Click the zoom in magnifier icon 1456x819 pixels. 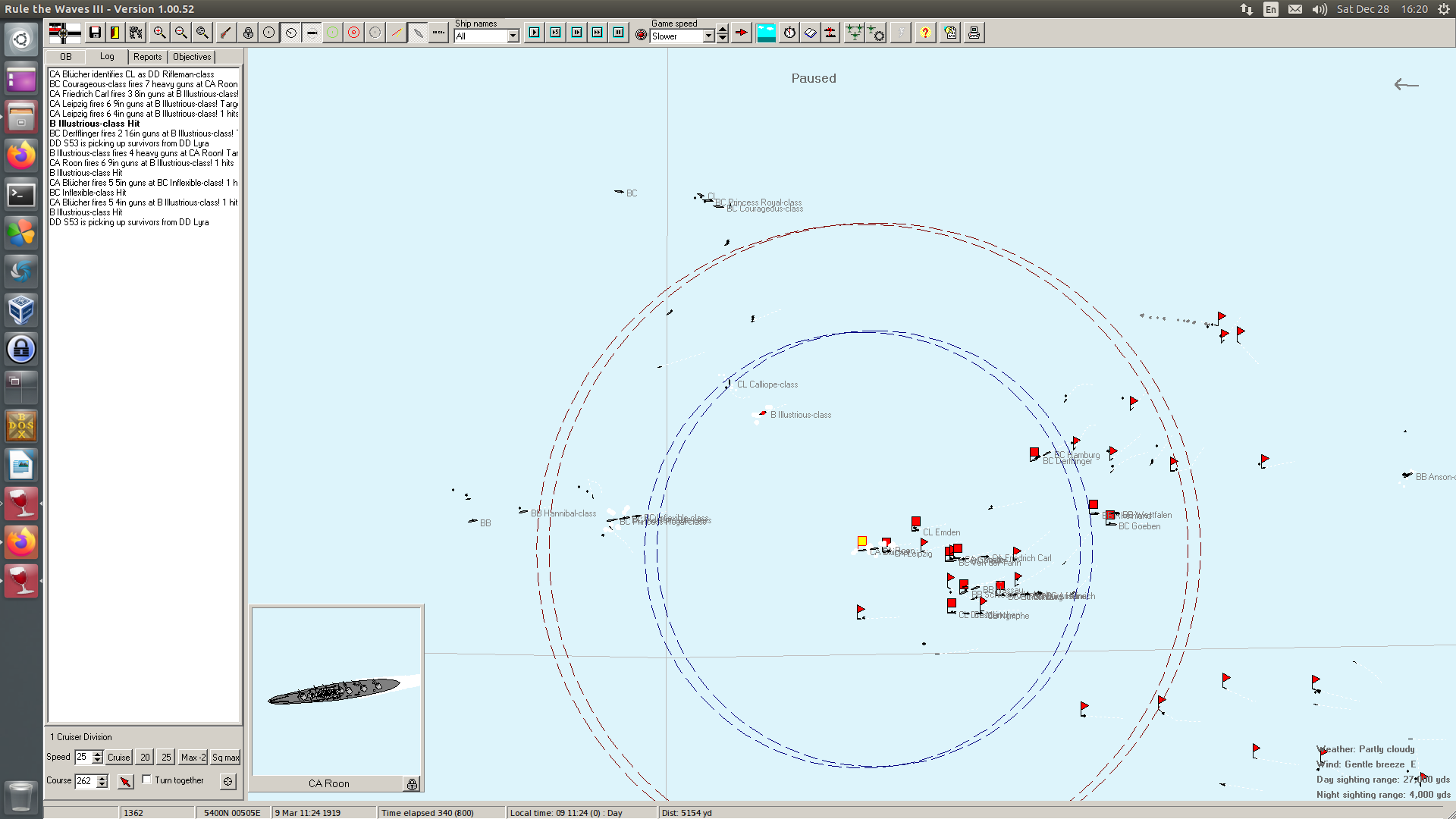click(159, 33)
